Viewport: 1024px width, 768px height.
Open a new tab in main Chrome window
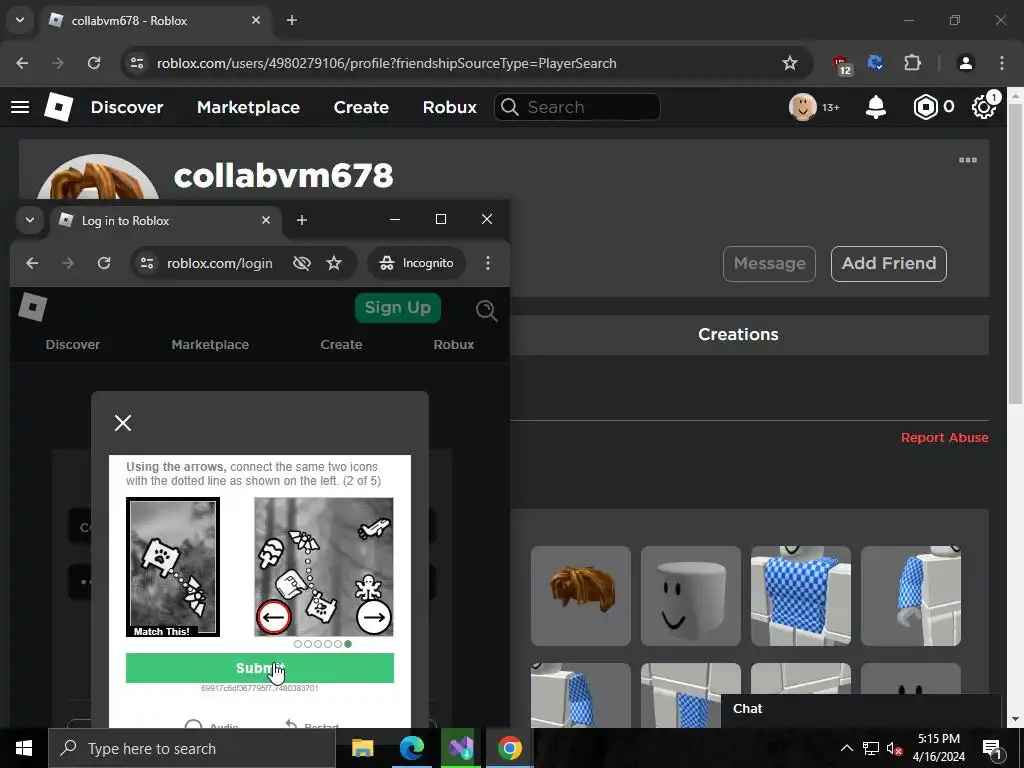pyautogui.click(x=292, y=20)
